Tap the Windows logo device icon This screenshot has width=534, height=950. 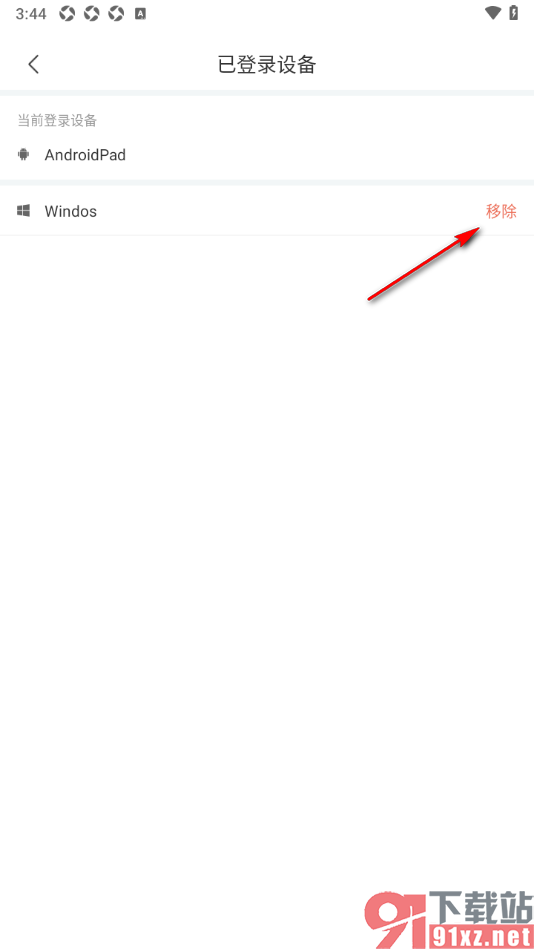coord(24,211)
